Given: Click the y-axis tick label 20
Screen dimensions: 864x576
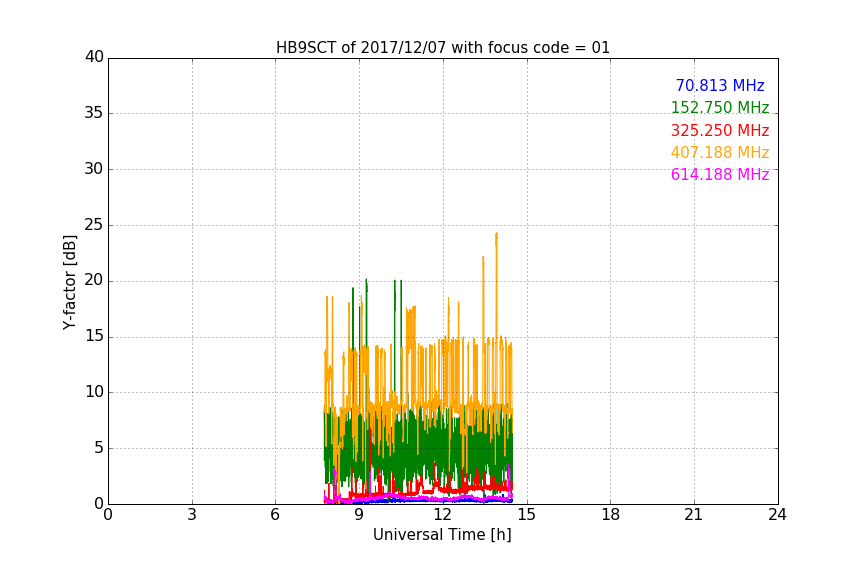Looking at the screenshot, I should click(x=94, y=281).
